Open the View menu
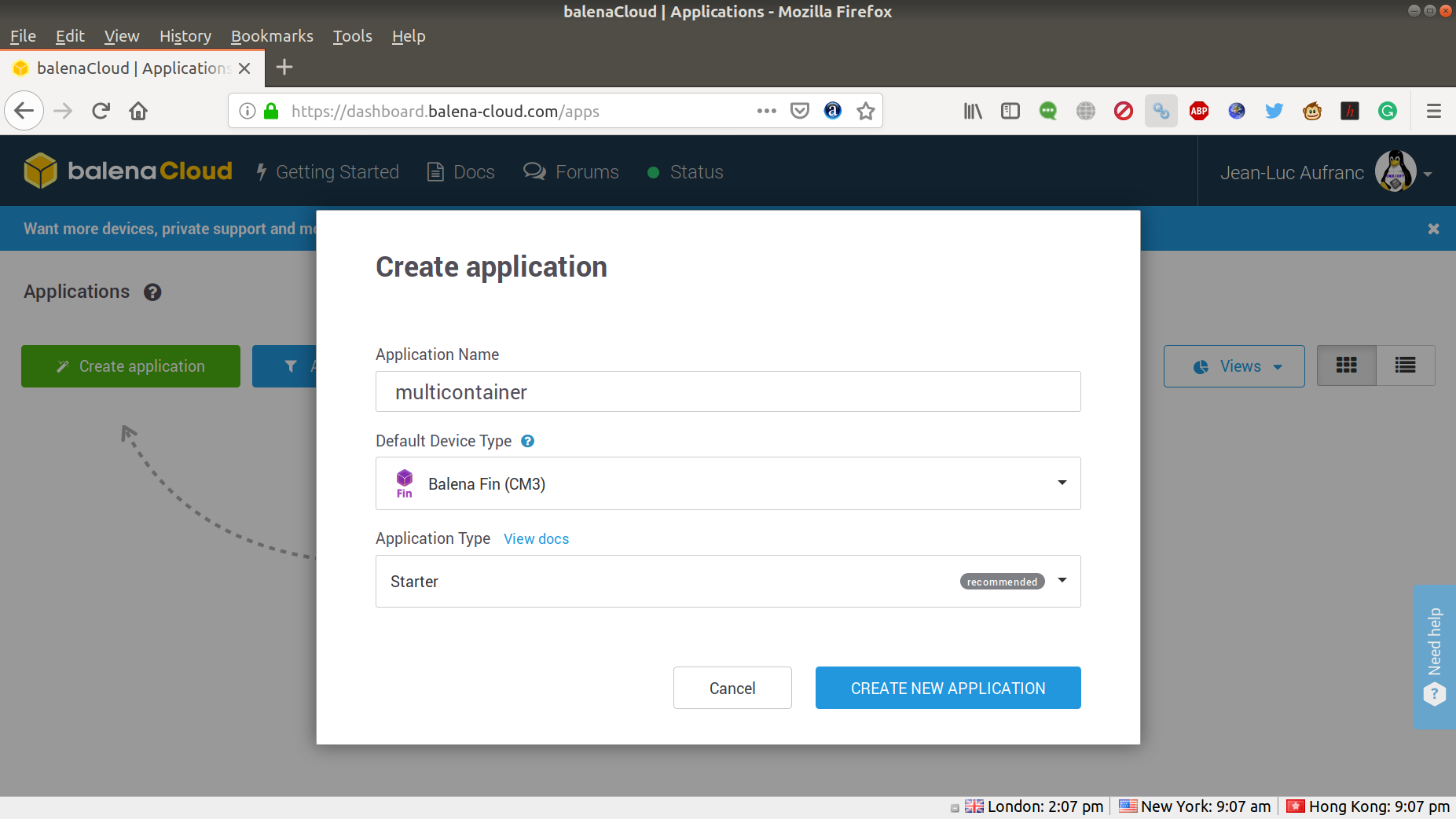This screenshot has height=819, width=1456. coord(122,36)
